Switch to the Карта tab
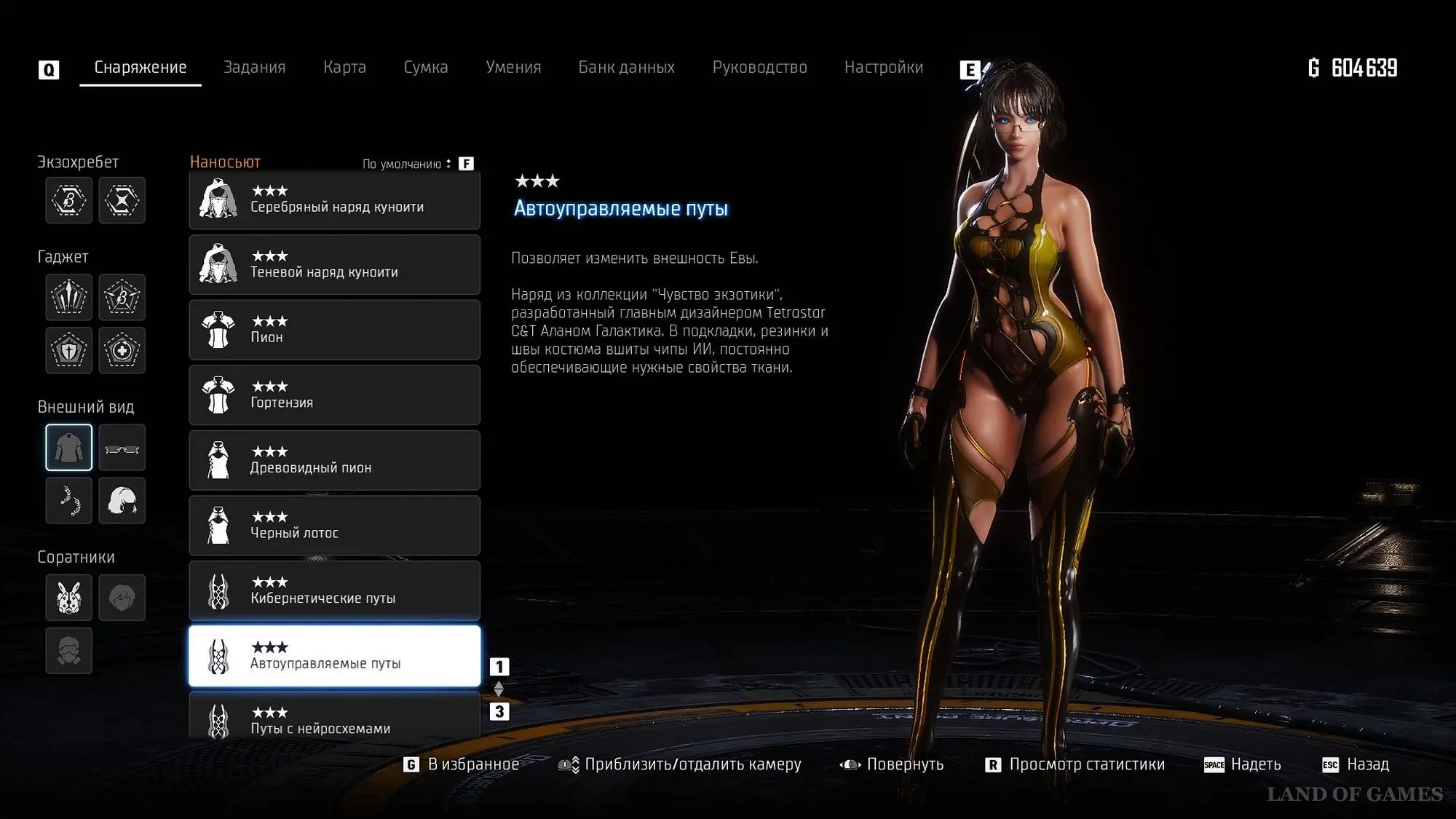1456x819 pixels. [345, 67]
